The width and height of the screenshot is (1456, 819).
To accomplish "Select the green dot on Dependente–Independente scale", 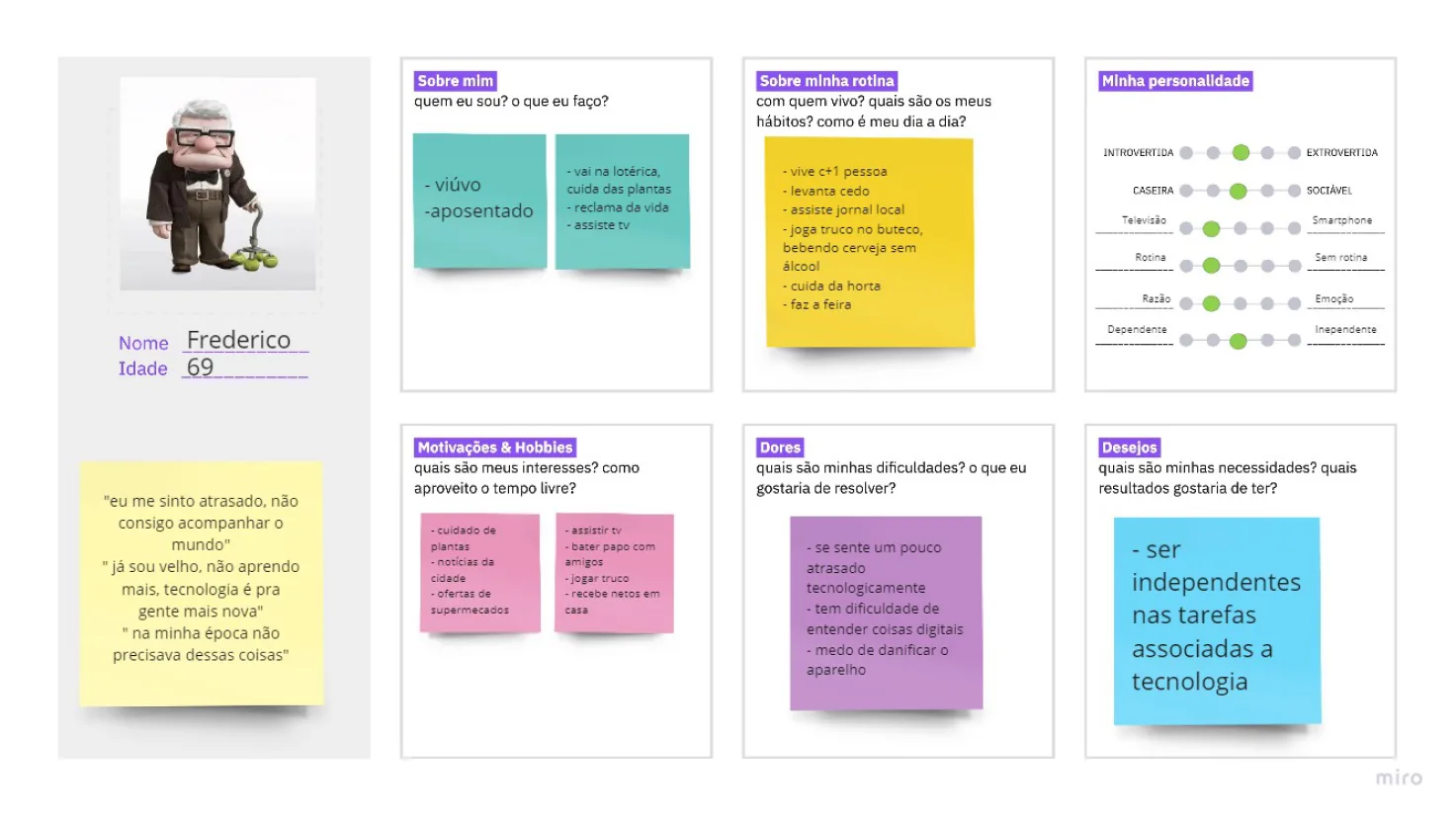I will click(1238, 341).
